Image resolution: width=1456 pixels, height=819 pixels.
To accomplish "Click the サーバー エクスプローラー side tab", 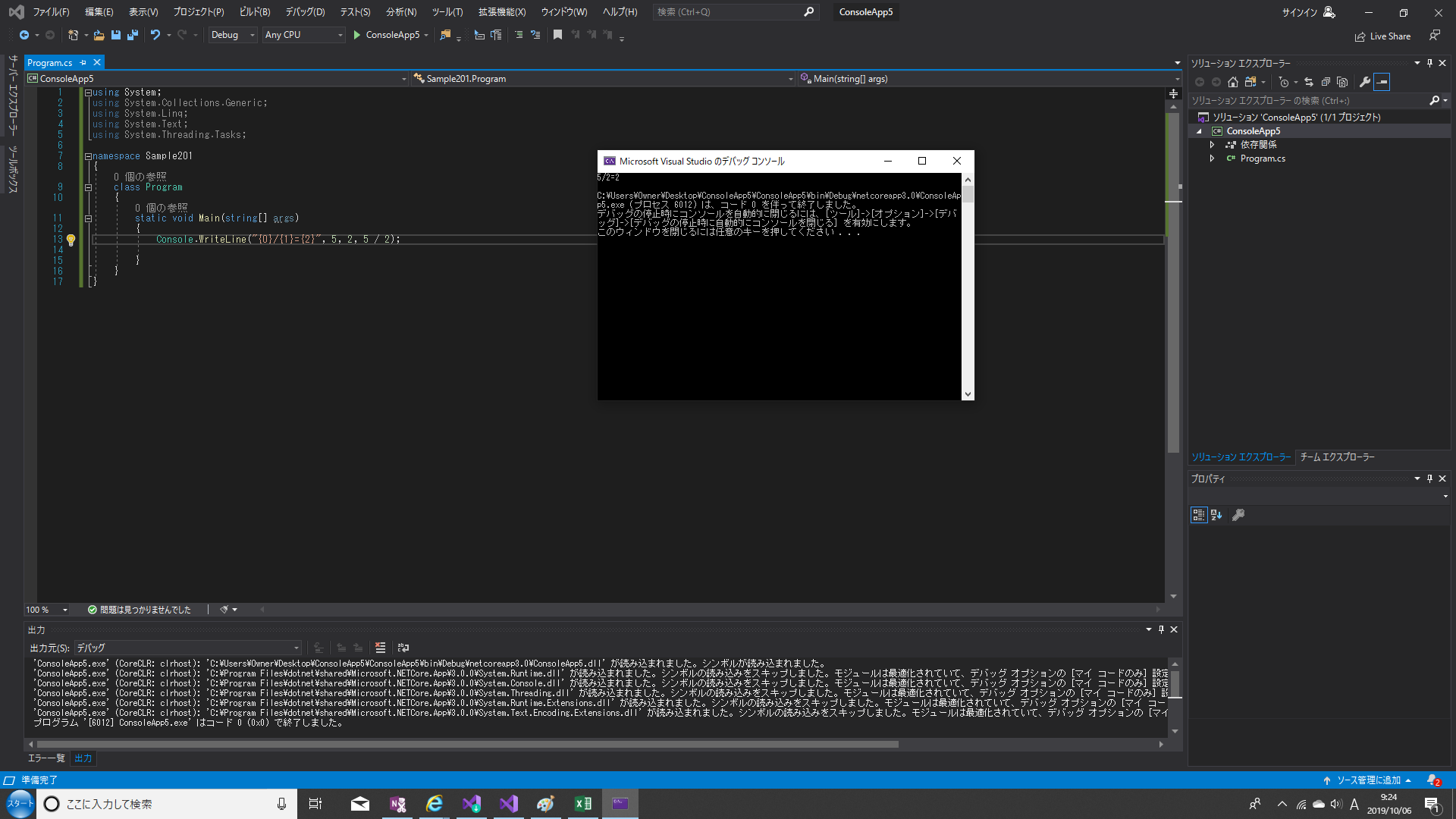I will pyautogui.click(x=13, y=96).
